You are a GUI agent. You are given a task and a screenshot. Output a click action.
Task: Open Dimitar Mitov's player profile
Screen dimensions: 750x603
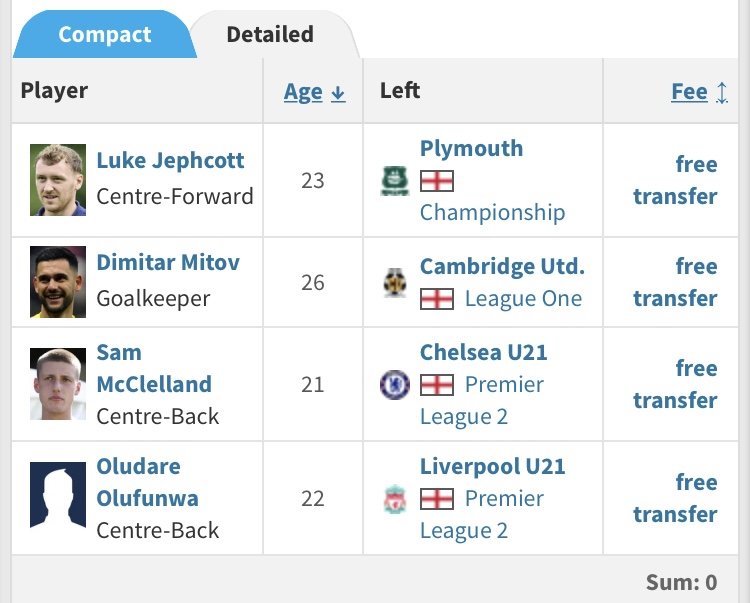point(168,262)
